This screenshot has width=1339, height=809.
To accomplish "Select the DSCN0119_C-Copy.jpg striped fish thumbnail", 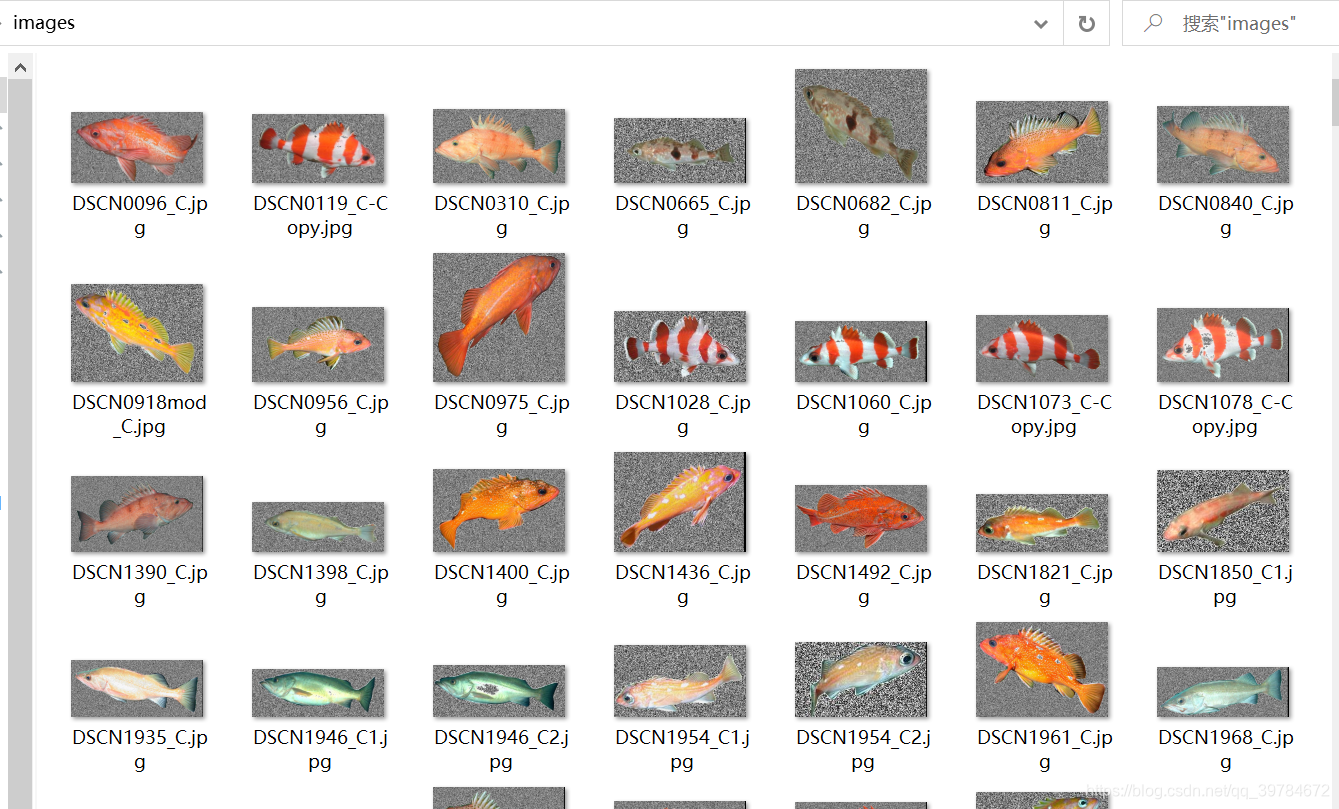I will click(318, 147).
